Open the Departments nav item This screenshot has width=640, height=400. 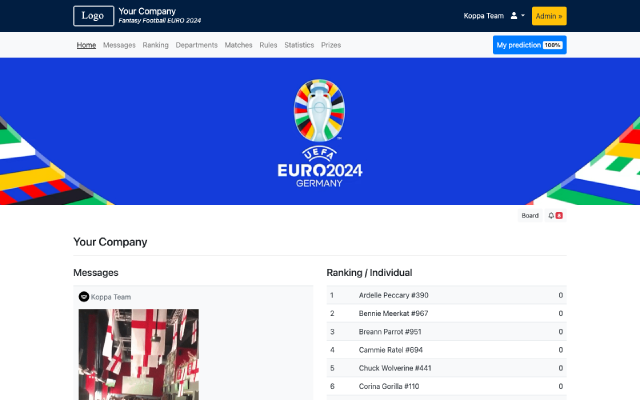[x=196, y=45]
